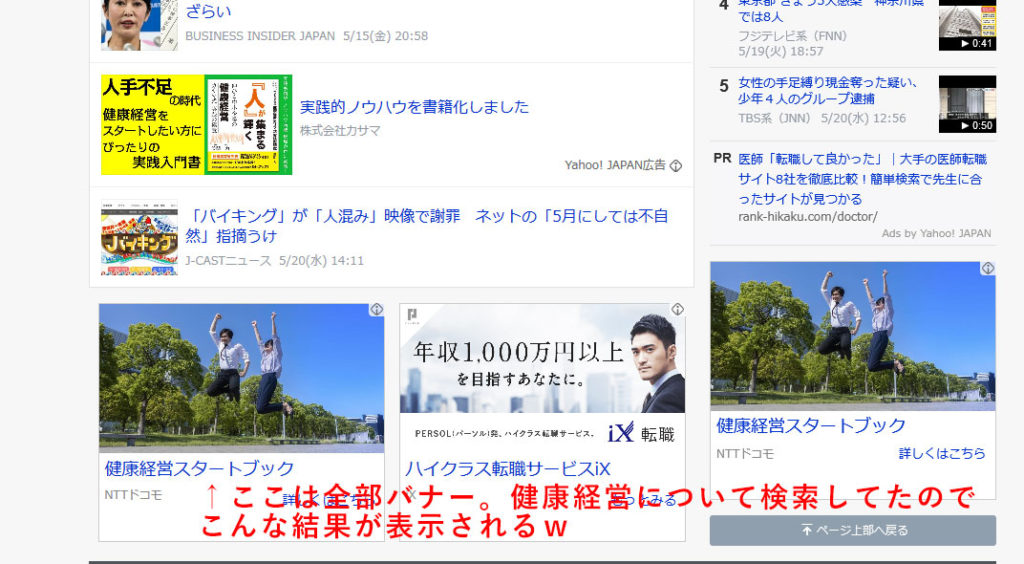Click 詳しくはこちら in sidebar ad

pyautogui.click(x=941, y=453)
